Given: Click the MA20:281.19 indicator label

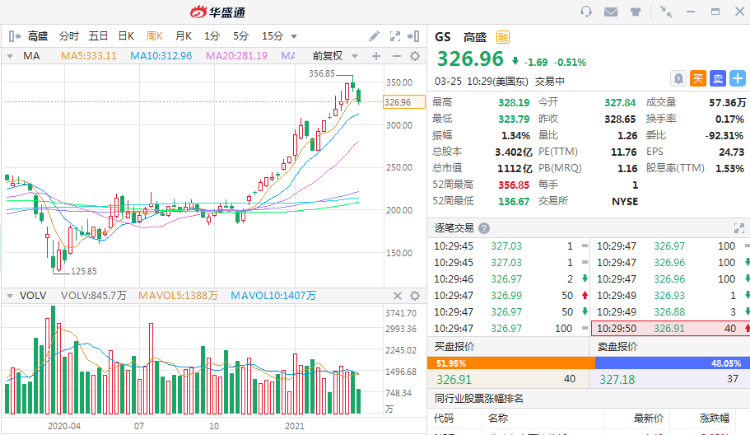Looking at the screenshot, I should tap(237, 56).
